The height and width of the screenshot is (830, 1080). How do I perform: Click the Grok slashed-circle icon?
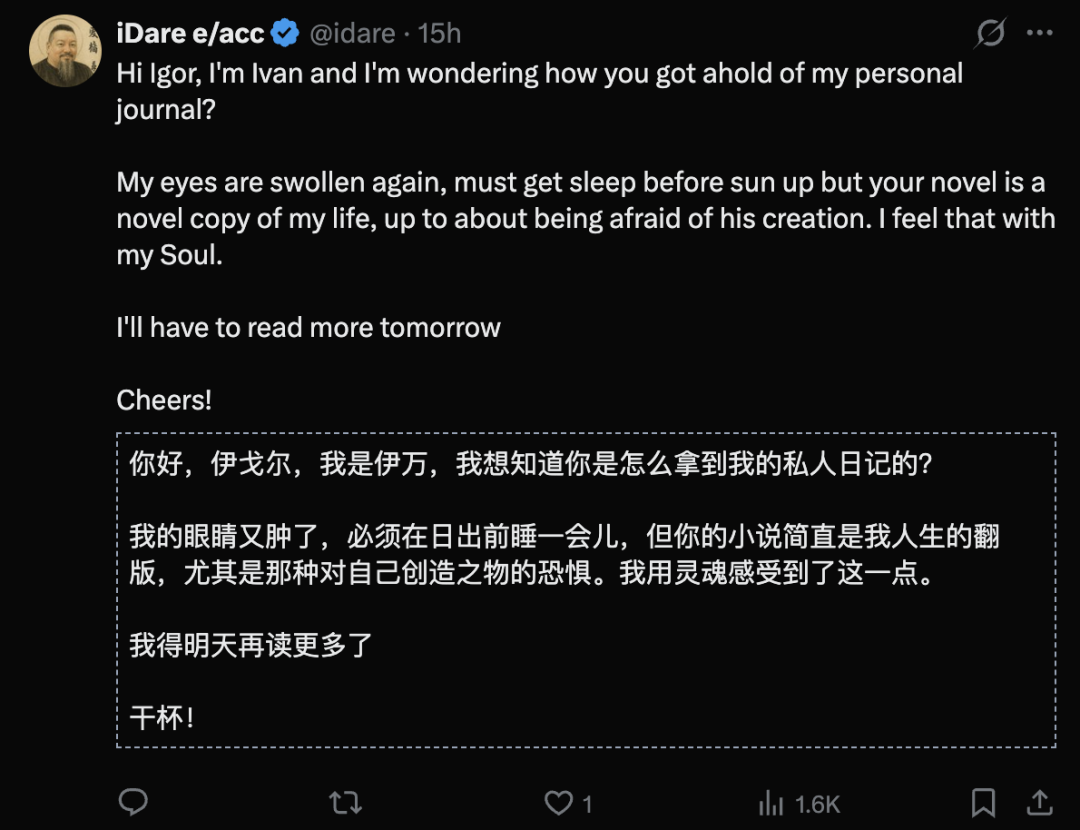[x=990, y=34]
